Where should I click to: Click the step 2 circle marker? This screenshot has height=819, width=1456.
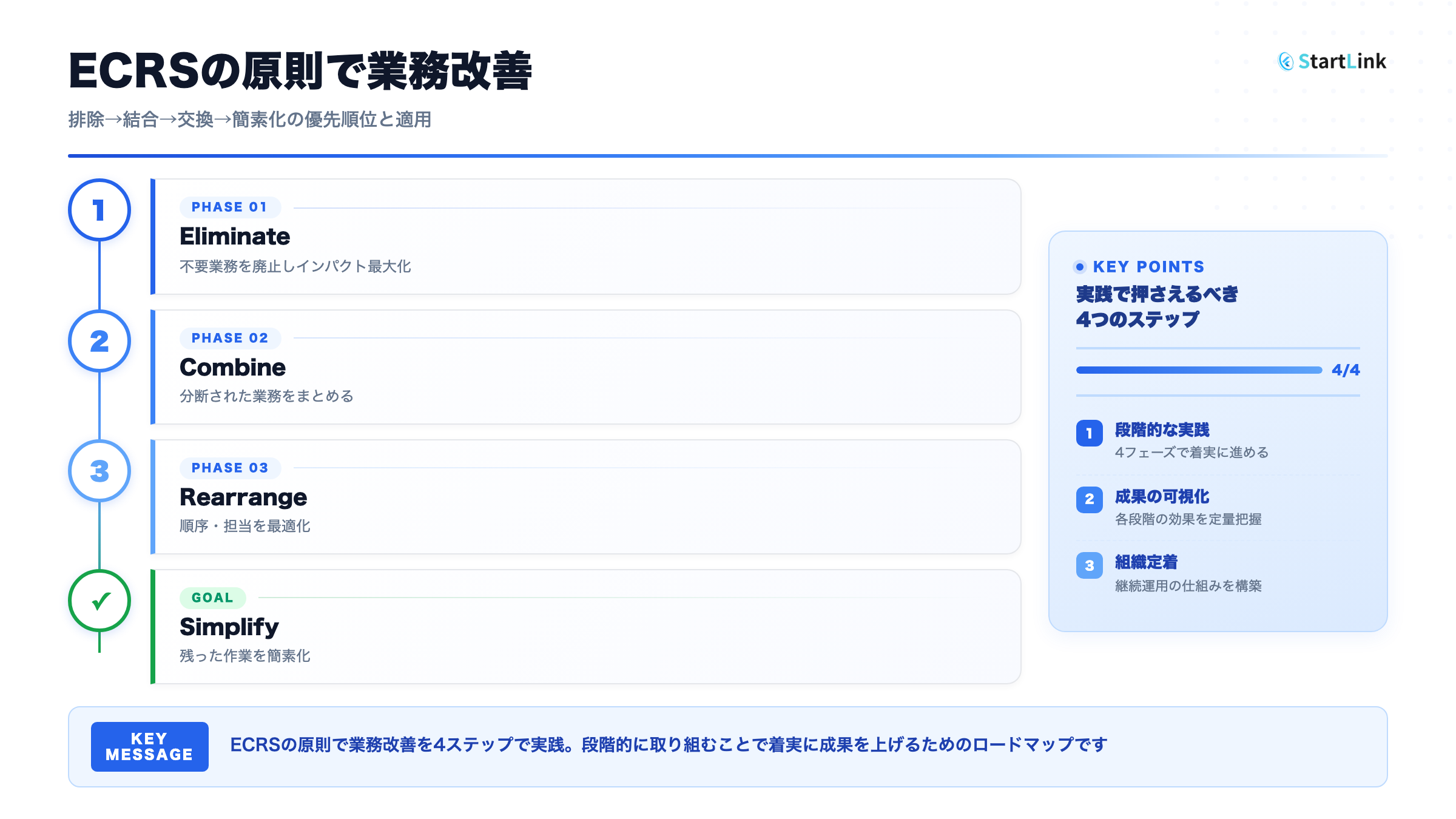pyautogui.click(x=99, y=341)
